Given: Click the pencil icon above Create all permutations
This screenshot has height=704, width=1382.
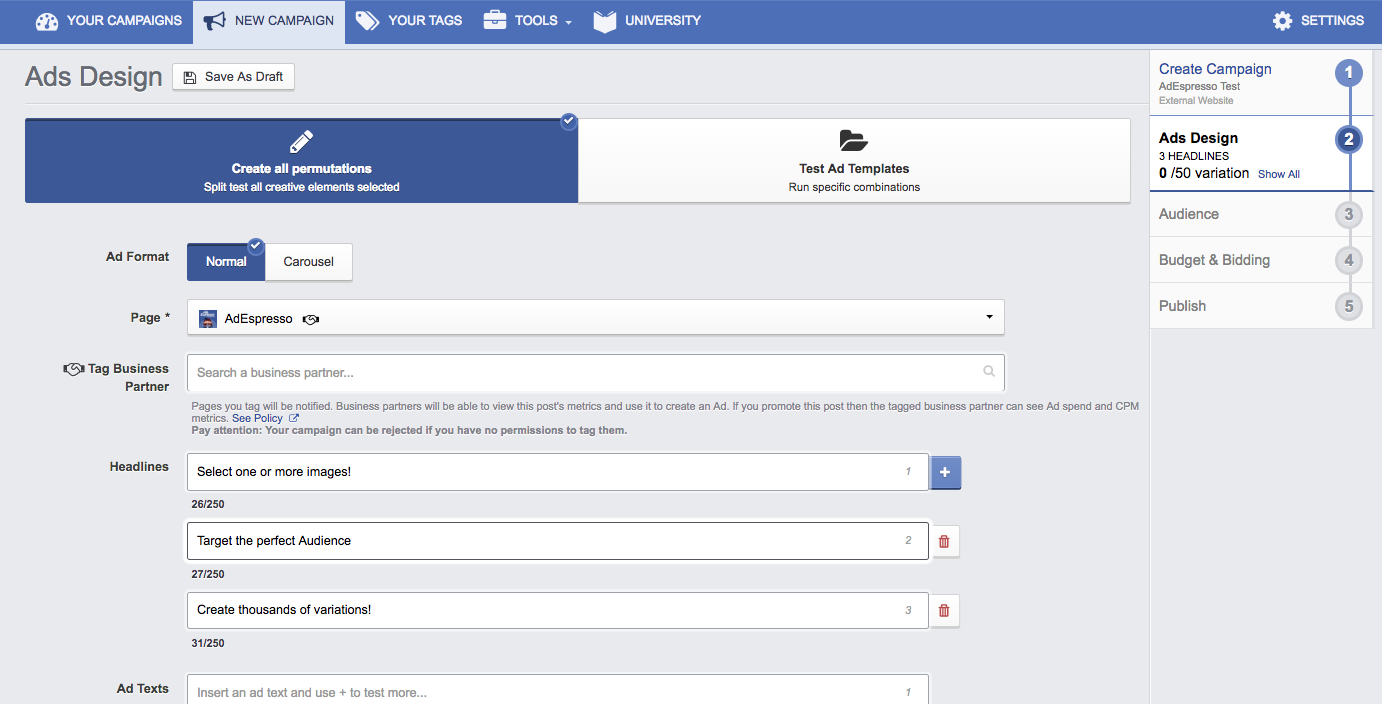Looking at the screenshot, I should coord(301,141).
